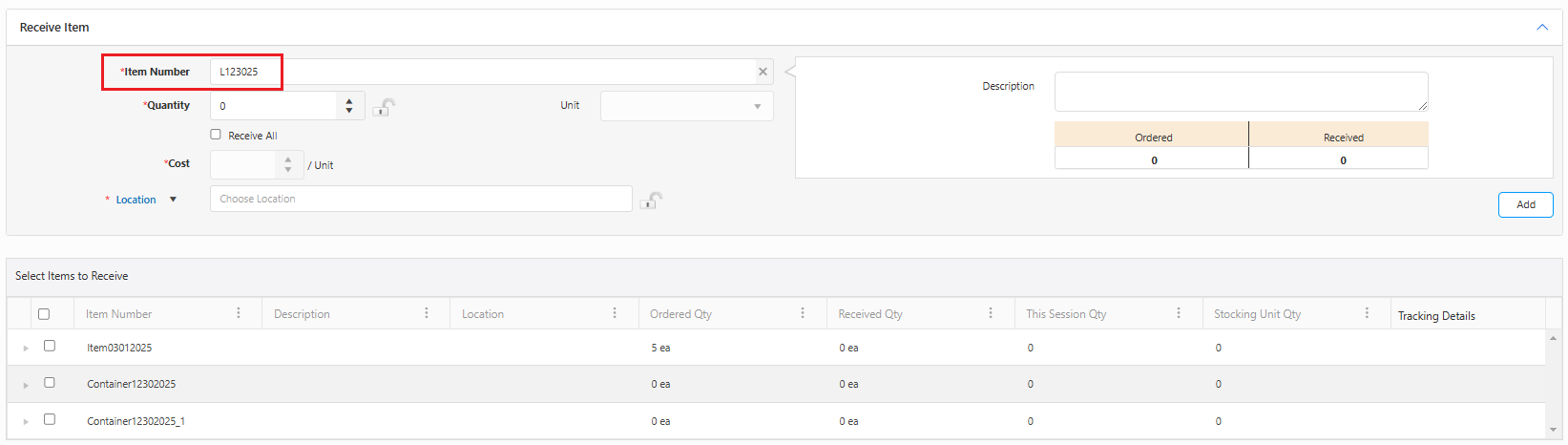Sort by the This Session Qty column header
Viewport: 1568px width, 445px height.
click(x=1066, y=314)
